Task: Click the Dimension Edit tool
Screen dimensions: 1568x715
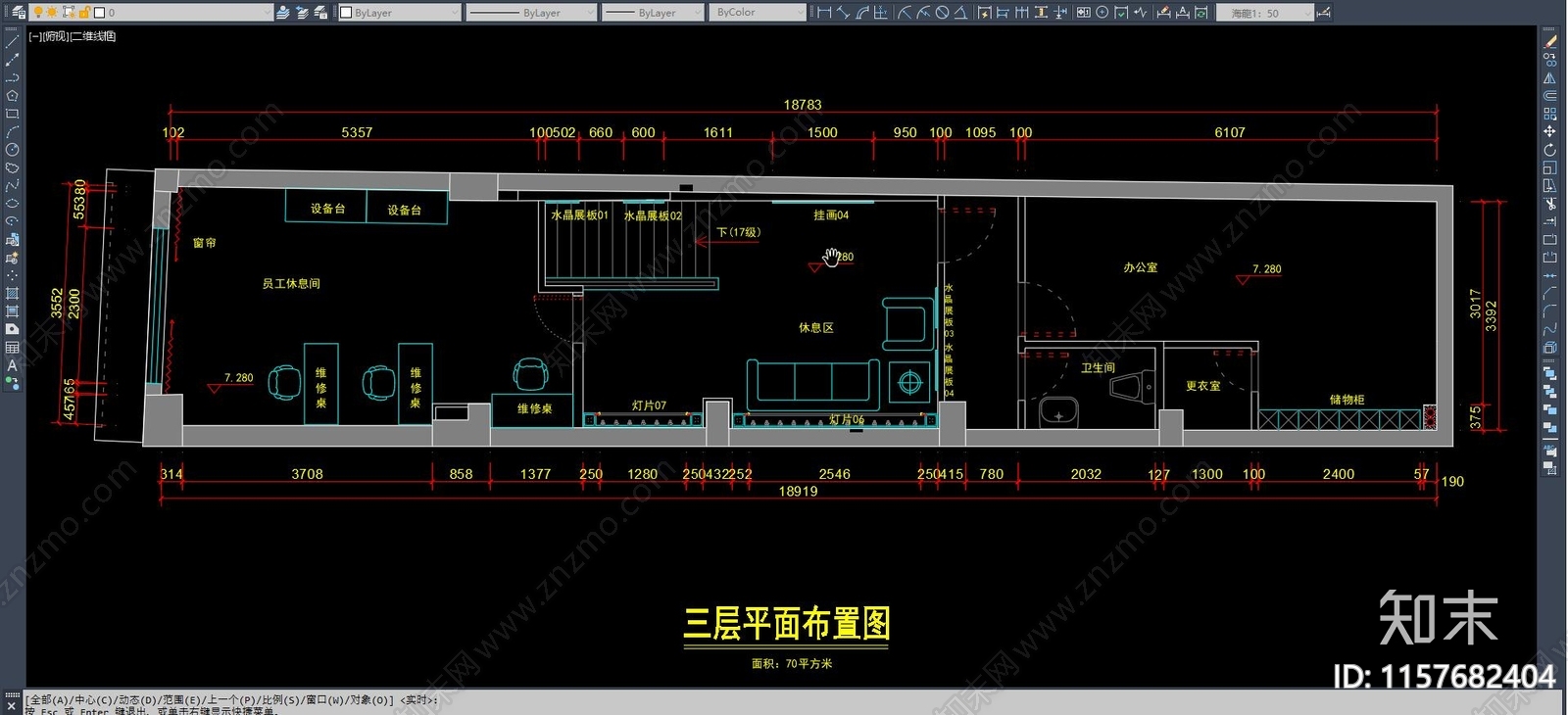Action: point(1163,13)
